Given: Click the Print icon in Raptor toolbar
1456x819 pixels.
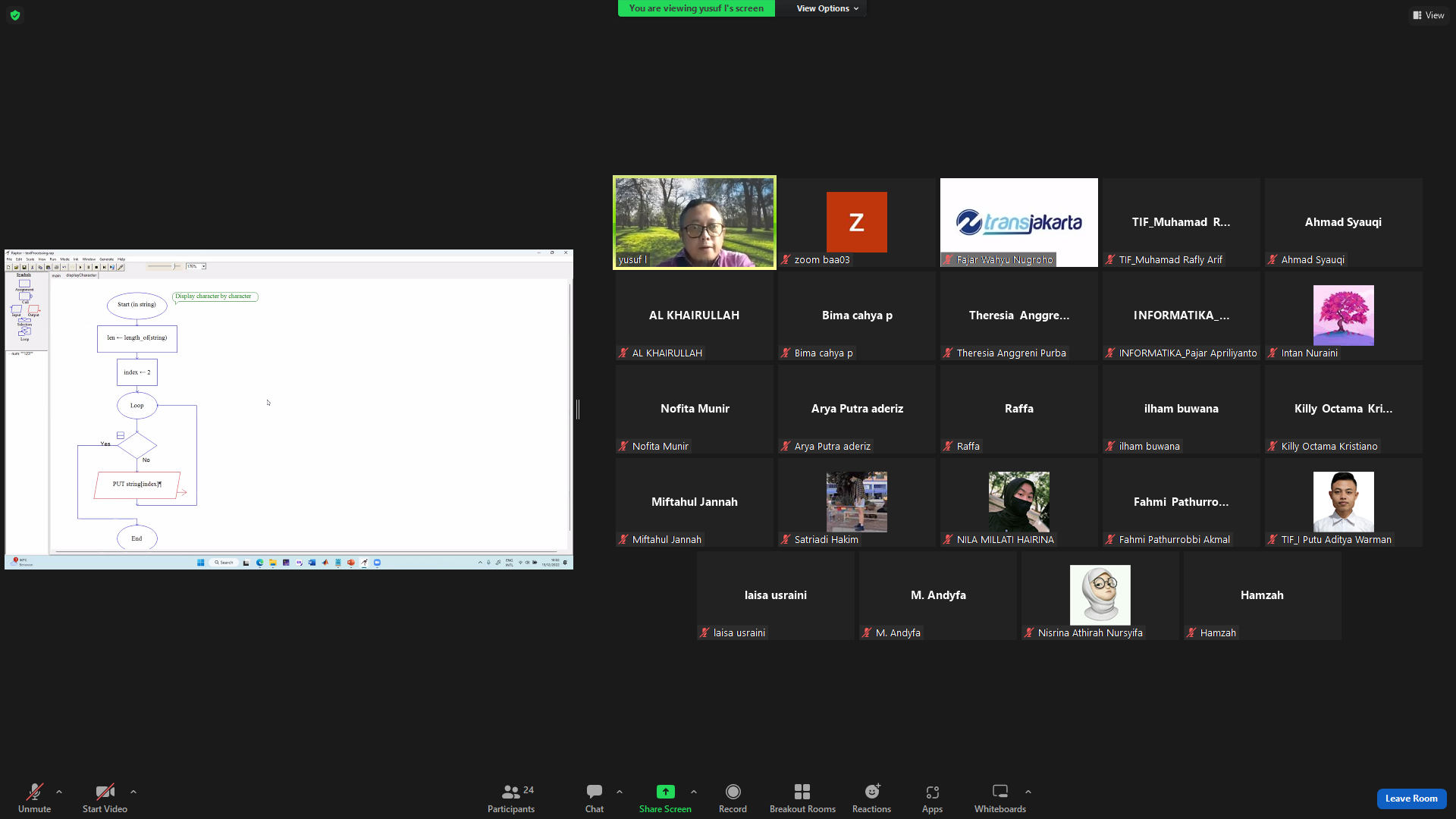Looking at the screenshot, I should [56, 267].
